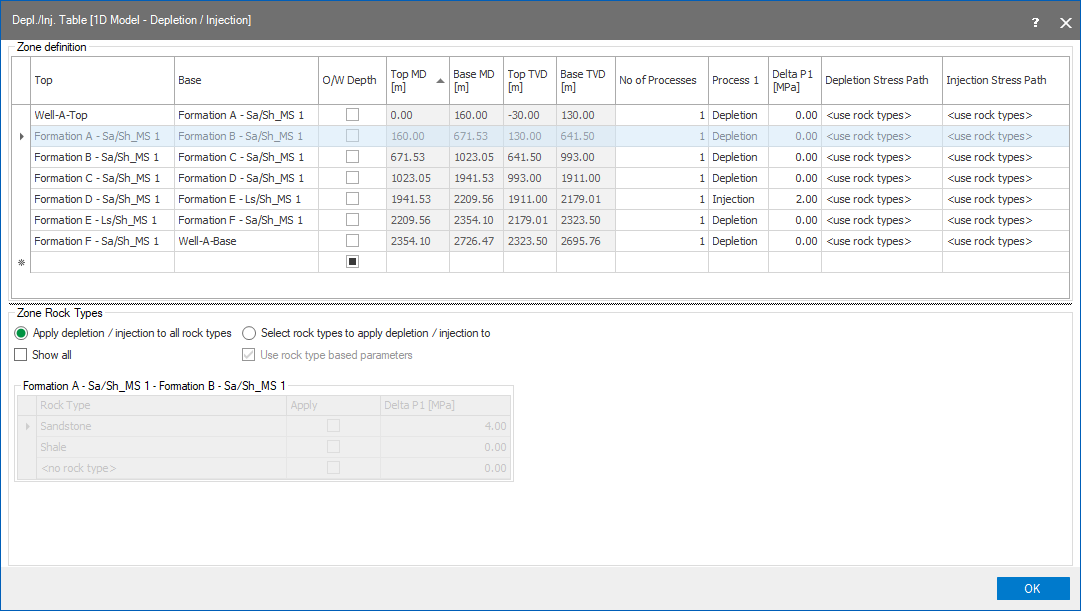Close the Depl./Inj. Table dialog
This screenshot has width=1081, height=611.
(1064, 22)
